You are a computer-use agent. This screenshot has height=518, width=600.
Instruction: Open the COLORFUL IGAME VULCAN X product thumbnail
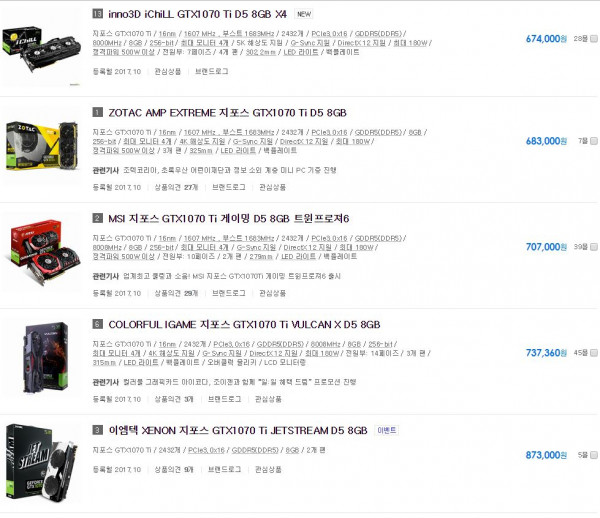coord(46,358)
